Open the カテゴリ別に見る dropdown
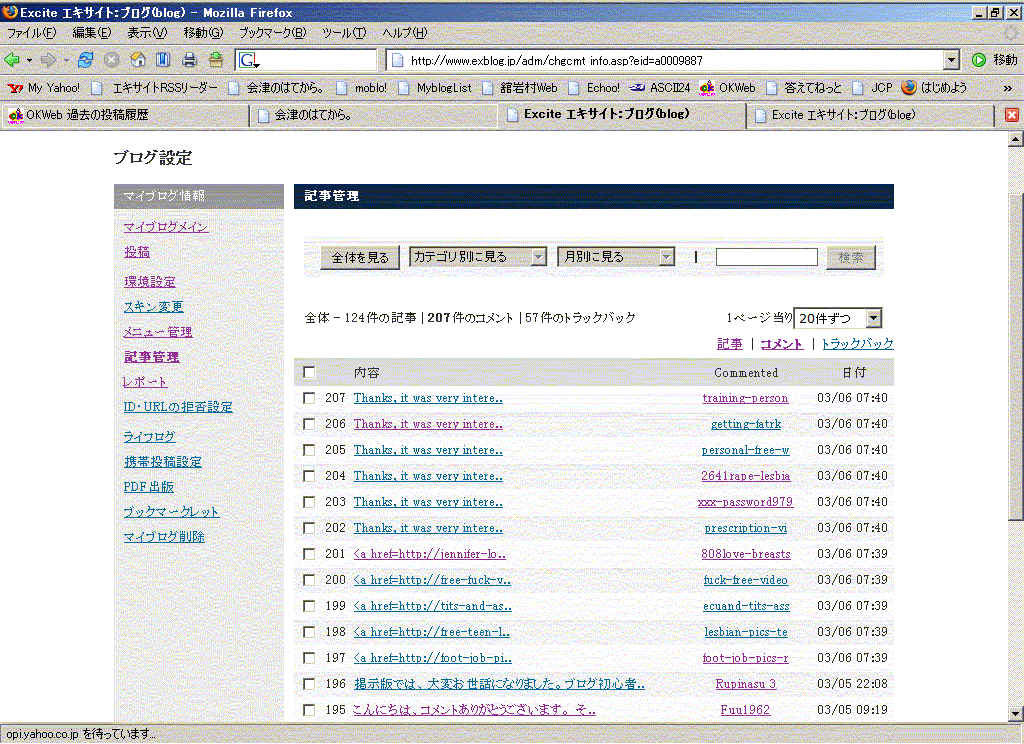1024x744 pixels. tap(477, 257)
